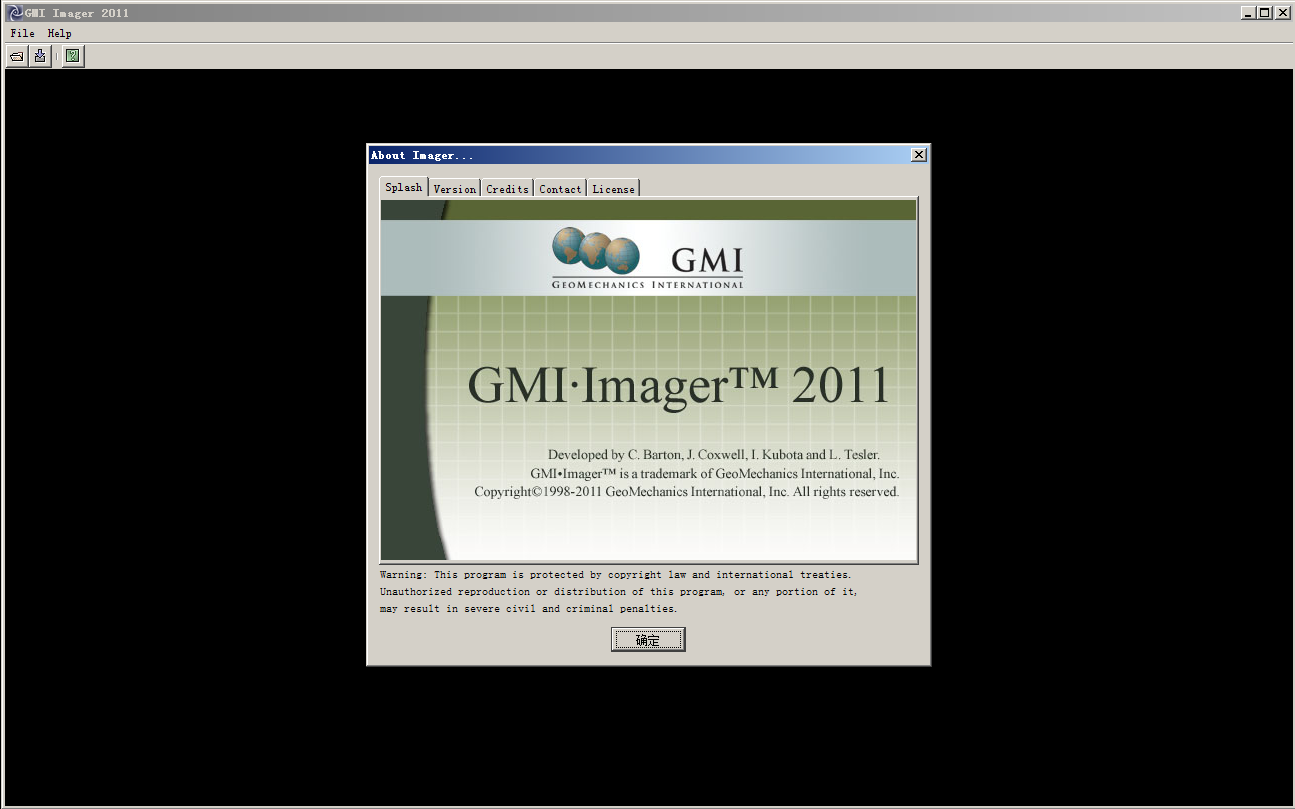The width and height of the screenshot is (1295, 809).
Task: Click the "GeoMechanics International" logo caption
Action: click(x=648, y=284)
